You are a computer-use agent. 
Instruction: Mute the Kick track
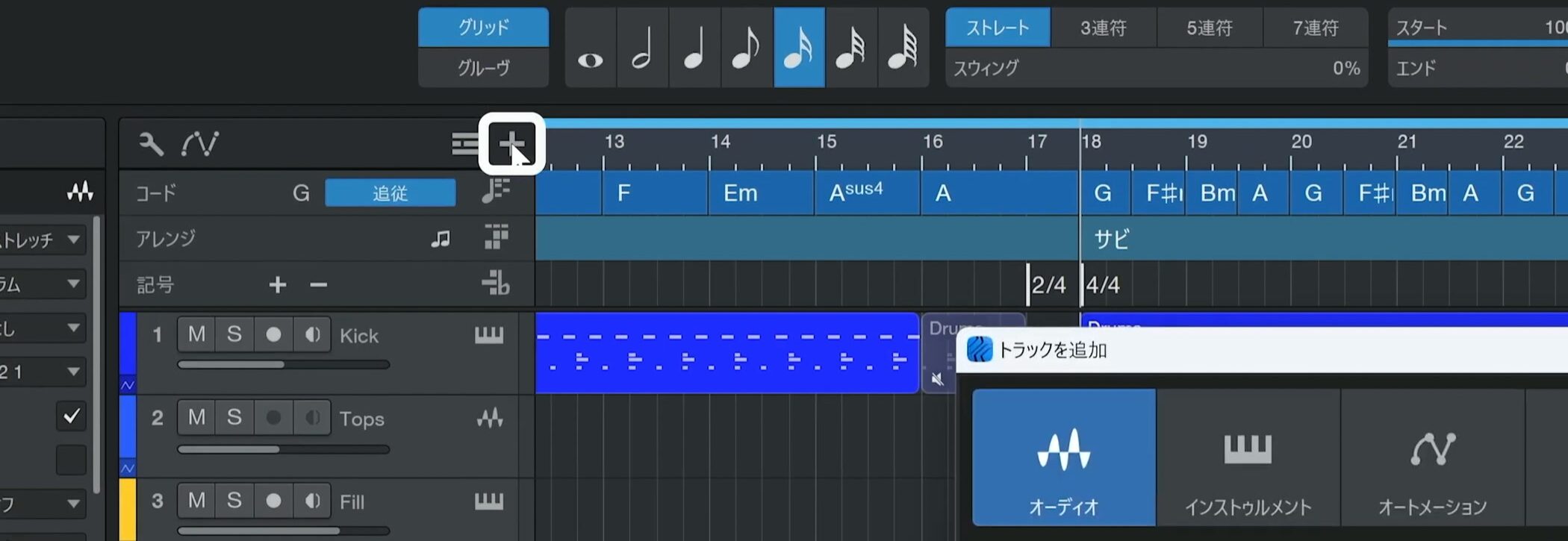coord(196,334)
